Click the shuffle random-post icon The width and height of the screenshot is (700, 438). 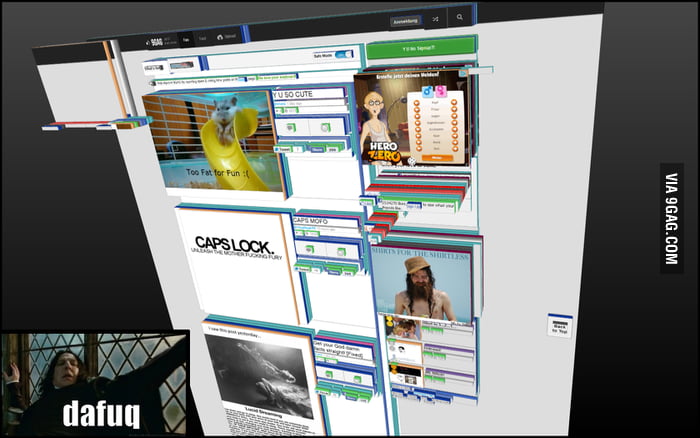[435, 19]
